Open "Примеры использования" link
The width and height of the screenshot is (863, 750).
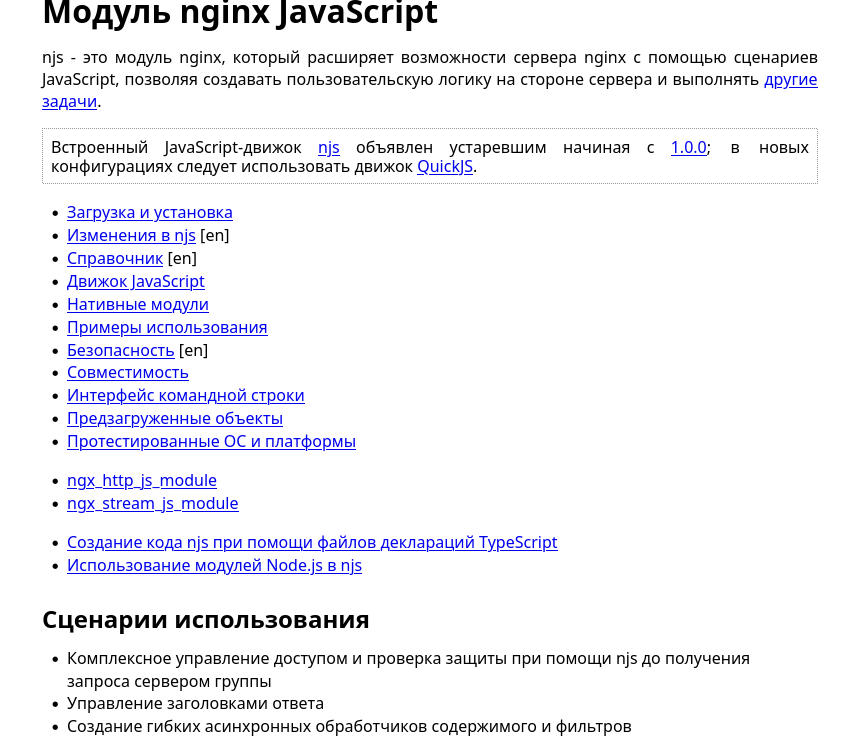point(167,327)
